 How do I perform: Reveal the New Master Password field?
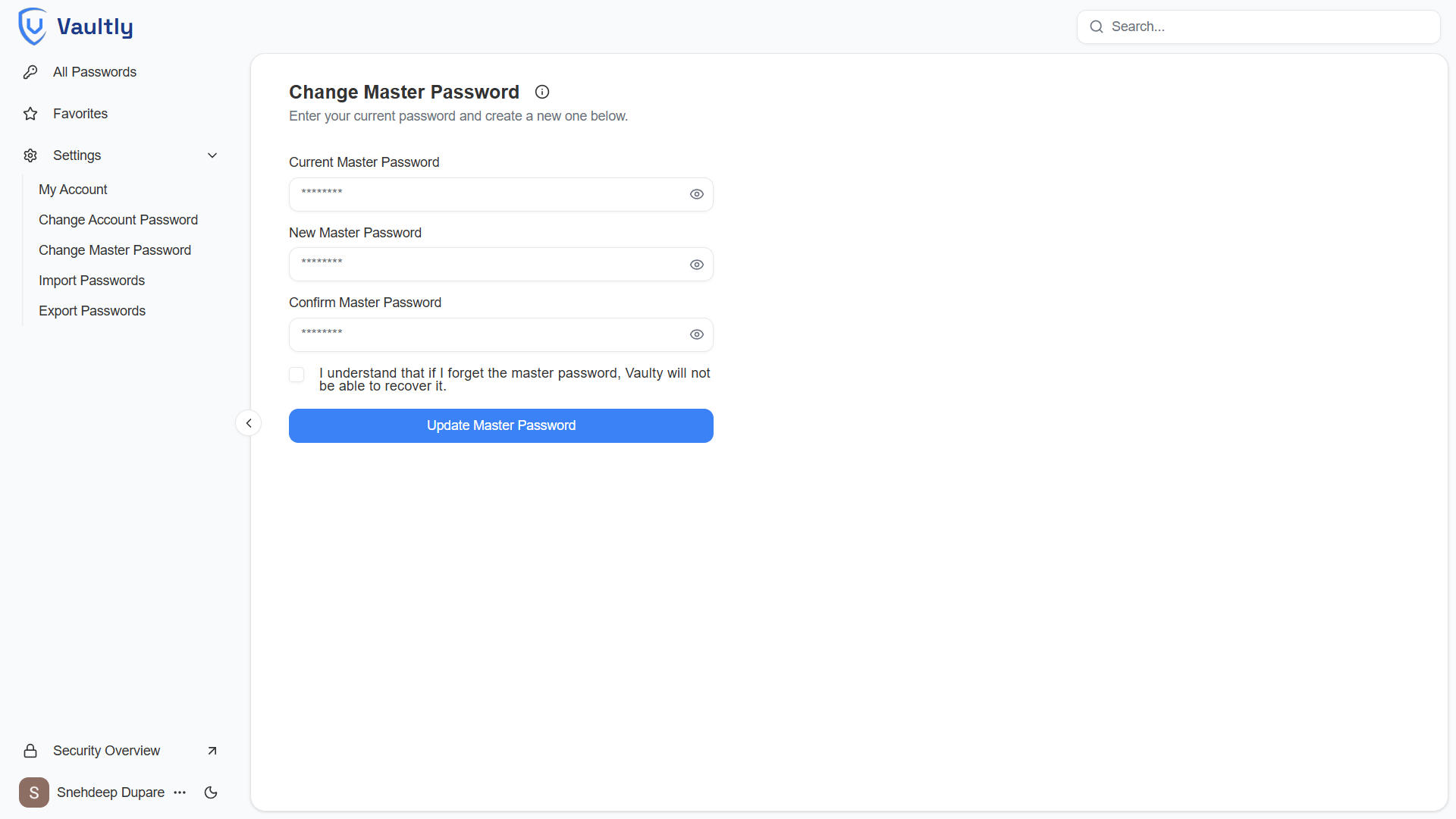click(697, 265)
